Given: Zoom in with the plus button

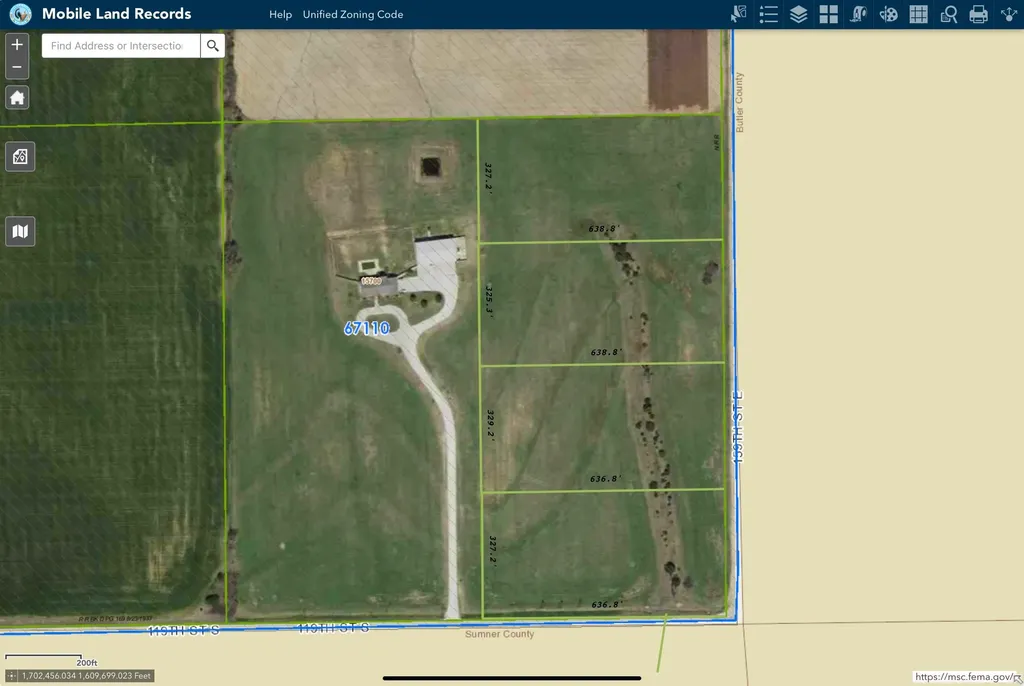Looking at the screenshot, I should pos(17,44).
